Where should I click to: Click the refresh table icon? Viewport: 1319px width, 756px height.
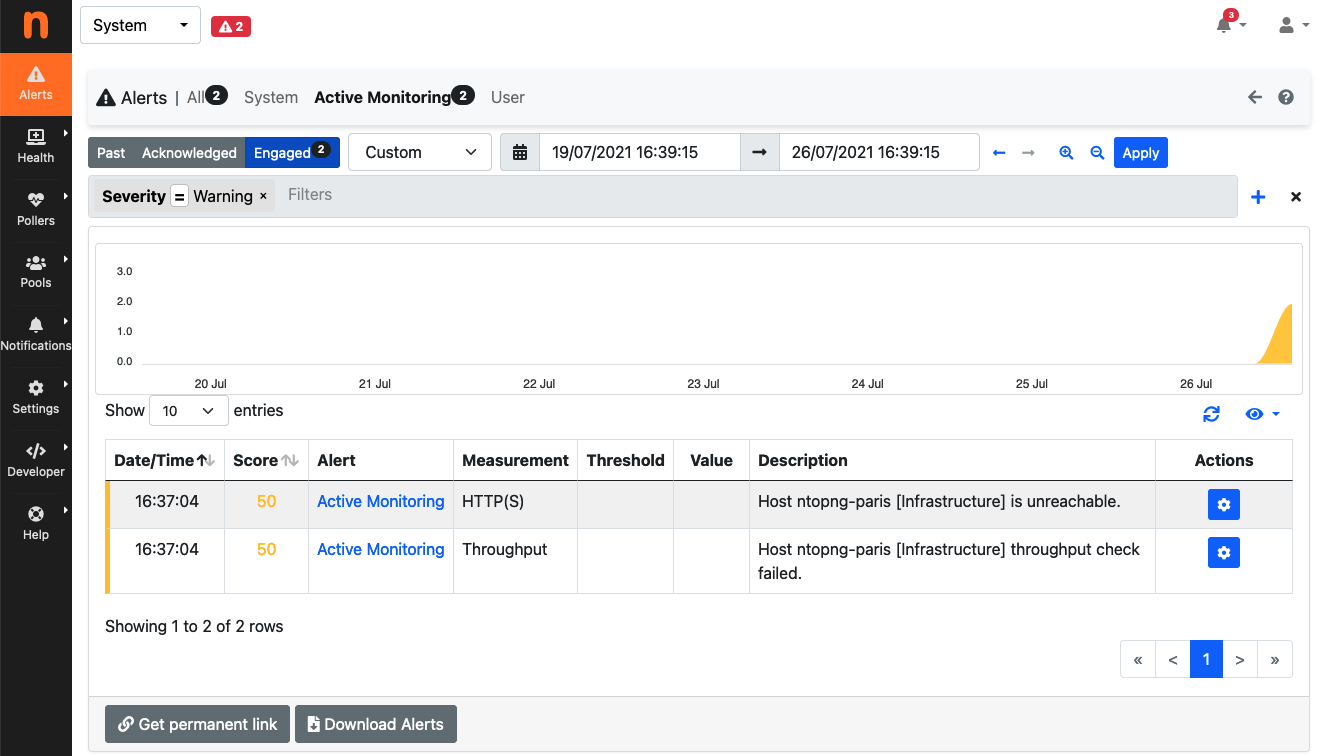coord(1211,414)
